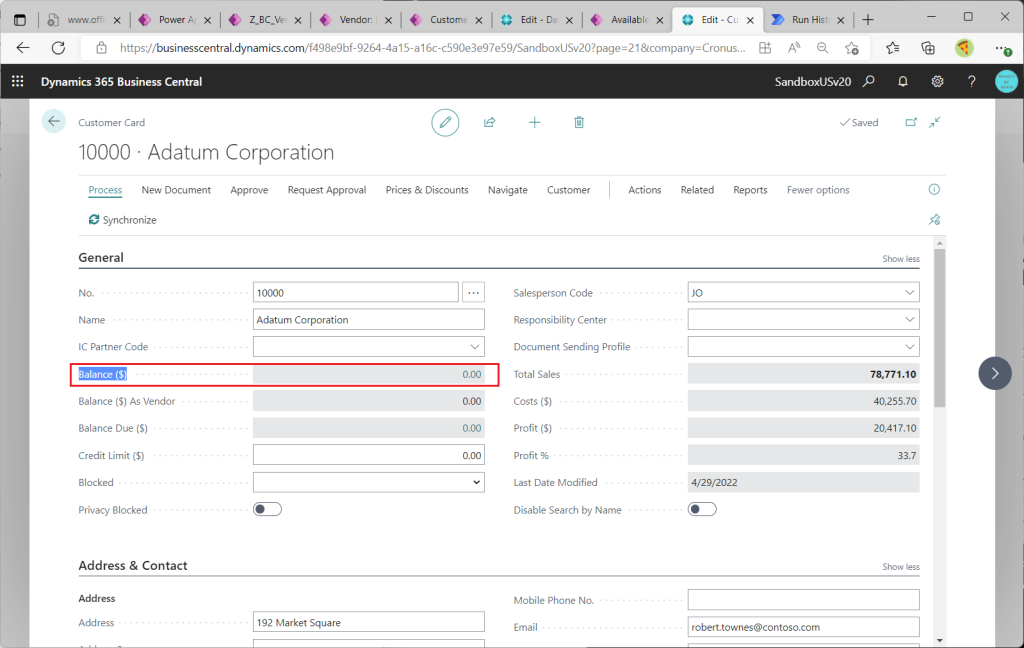Click the Address input field
1024x648 pixels.
369,622
